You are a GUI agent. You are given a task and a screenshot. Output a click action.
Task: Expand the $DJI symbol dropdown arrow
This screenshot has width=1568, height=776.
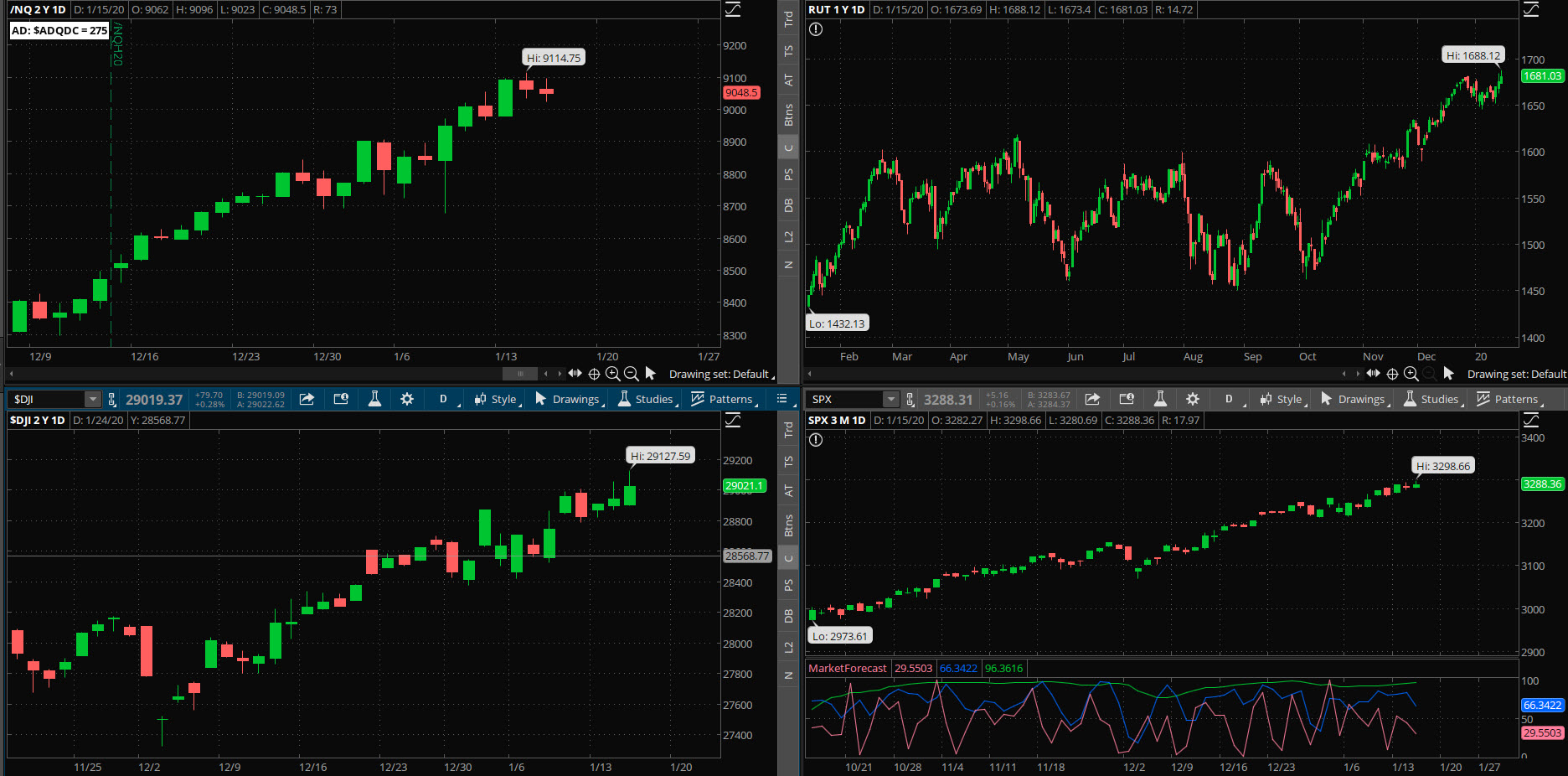click(x=93, y=400)
